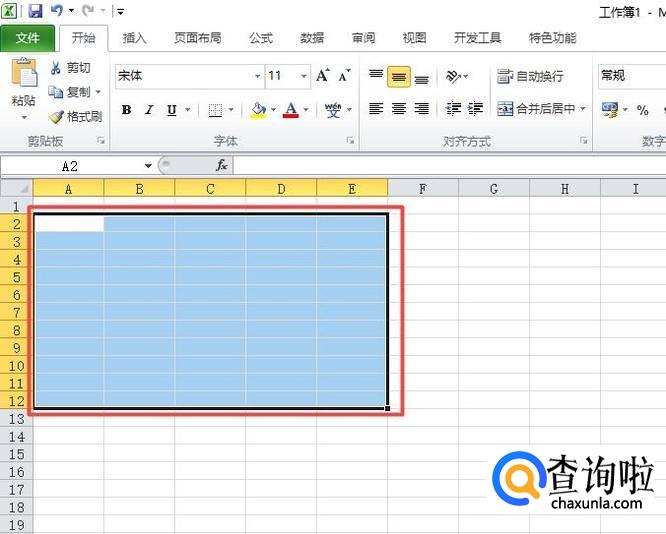Toggle bold formatting
The width and height of the screenshot is (666, 534).
click(x=126, y=110)
